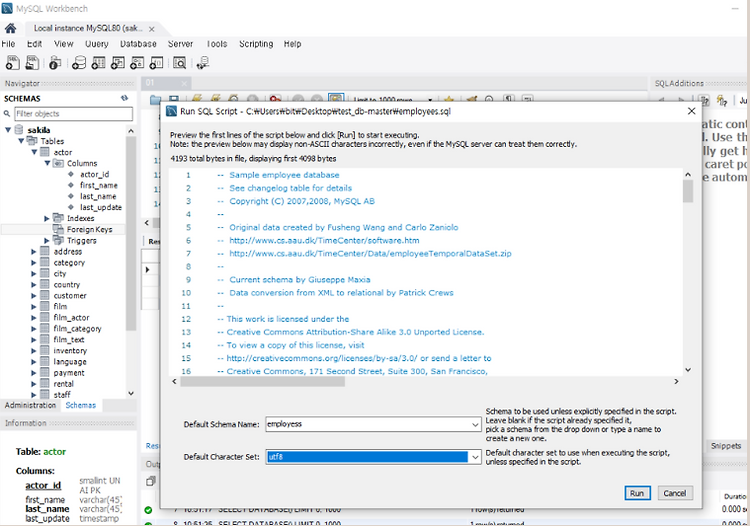Click the create new function icon
The image size is (750, 526).
[156, 63]
